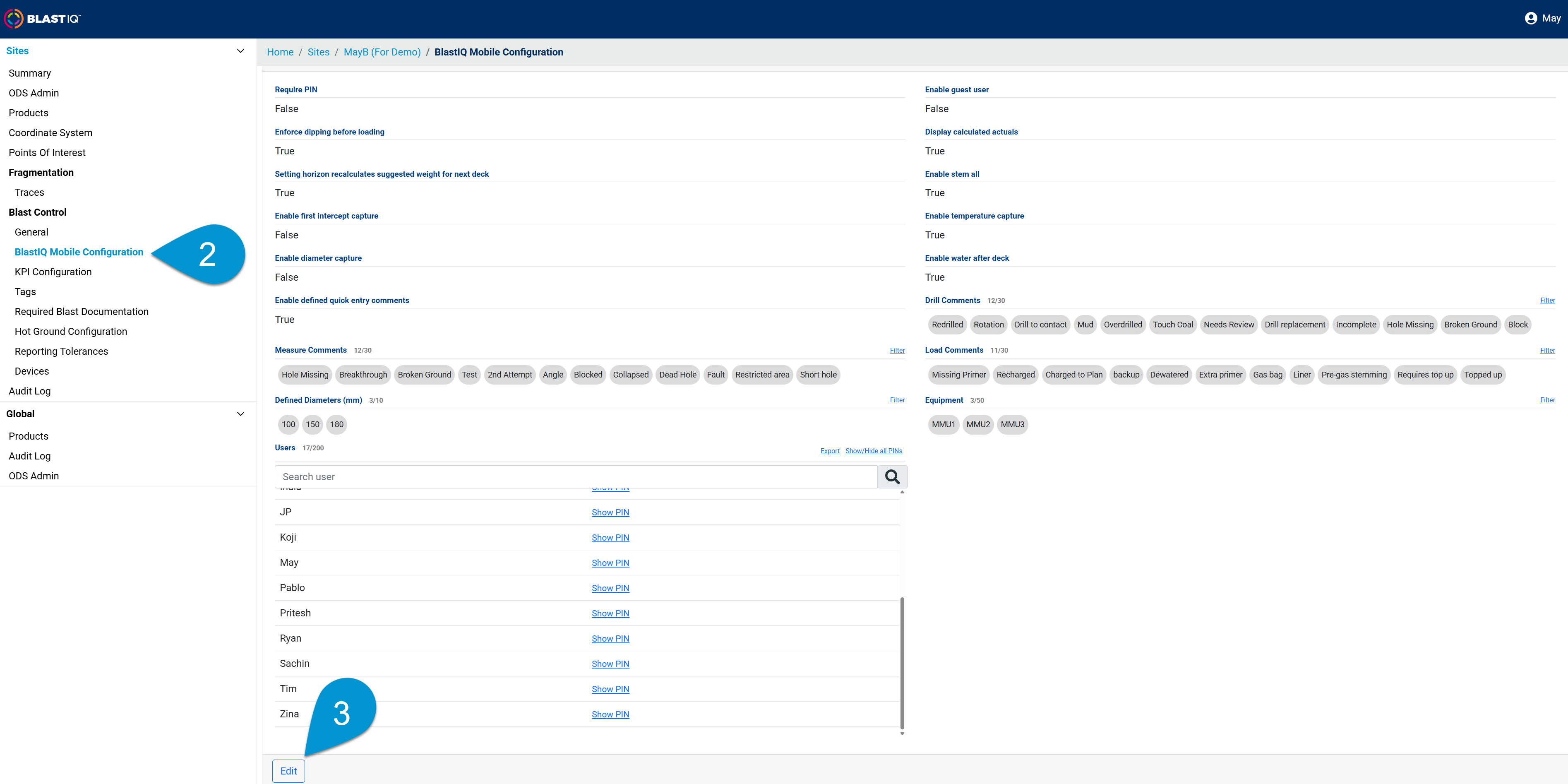Screen dimensions: 1568x784
Task: Open Products under Sites
Action: tap(29, 113)
